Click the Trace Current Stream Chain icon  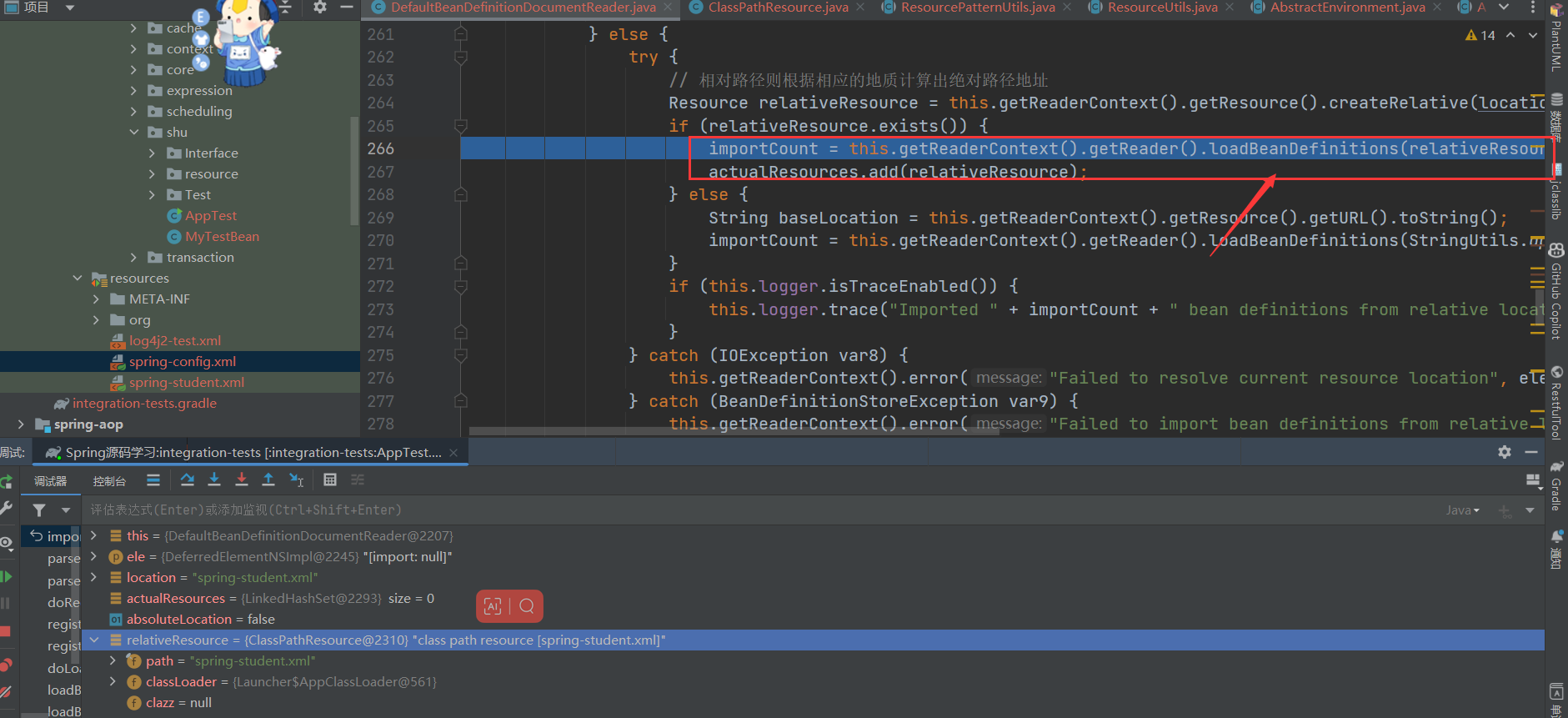(x=358, y=480)
